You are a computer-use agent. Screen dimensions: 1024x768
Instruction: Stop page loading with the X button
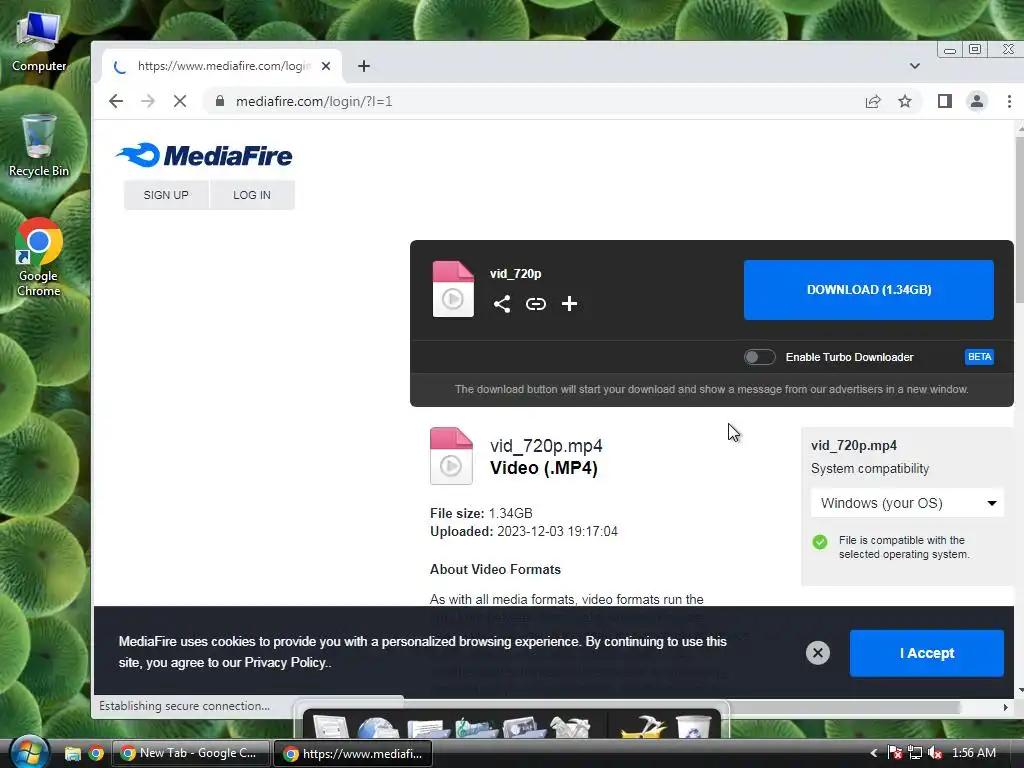coord(180,101)
